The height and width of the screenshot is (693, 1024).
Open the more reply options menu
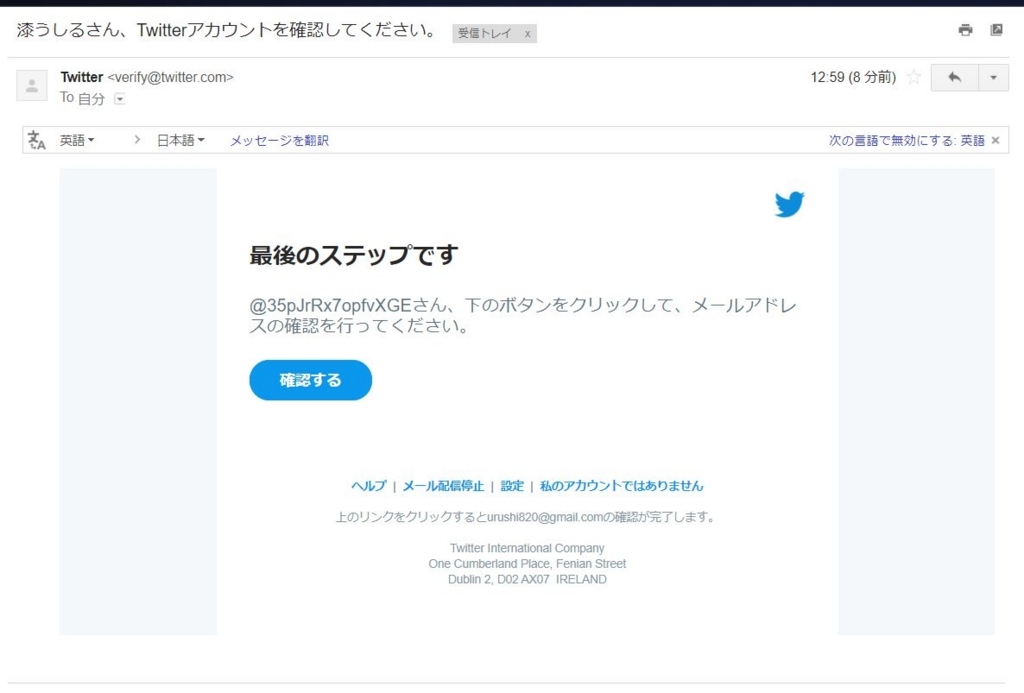pyautogui.click(x=993, y=77)
